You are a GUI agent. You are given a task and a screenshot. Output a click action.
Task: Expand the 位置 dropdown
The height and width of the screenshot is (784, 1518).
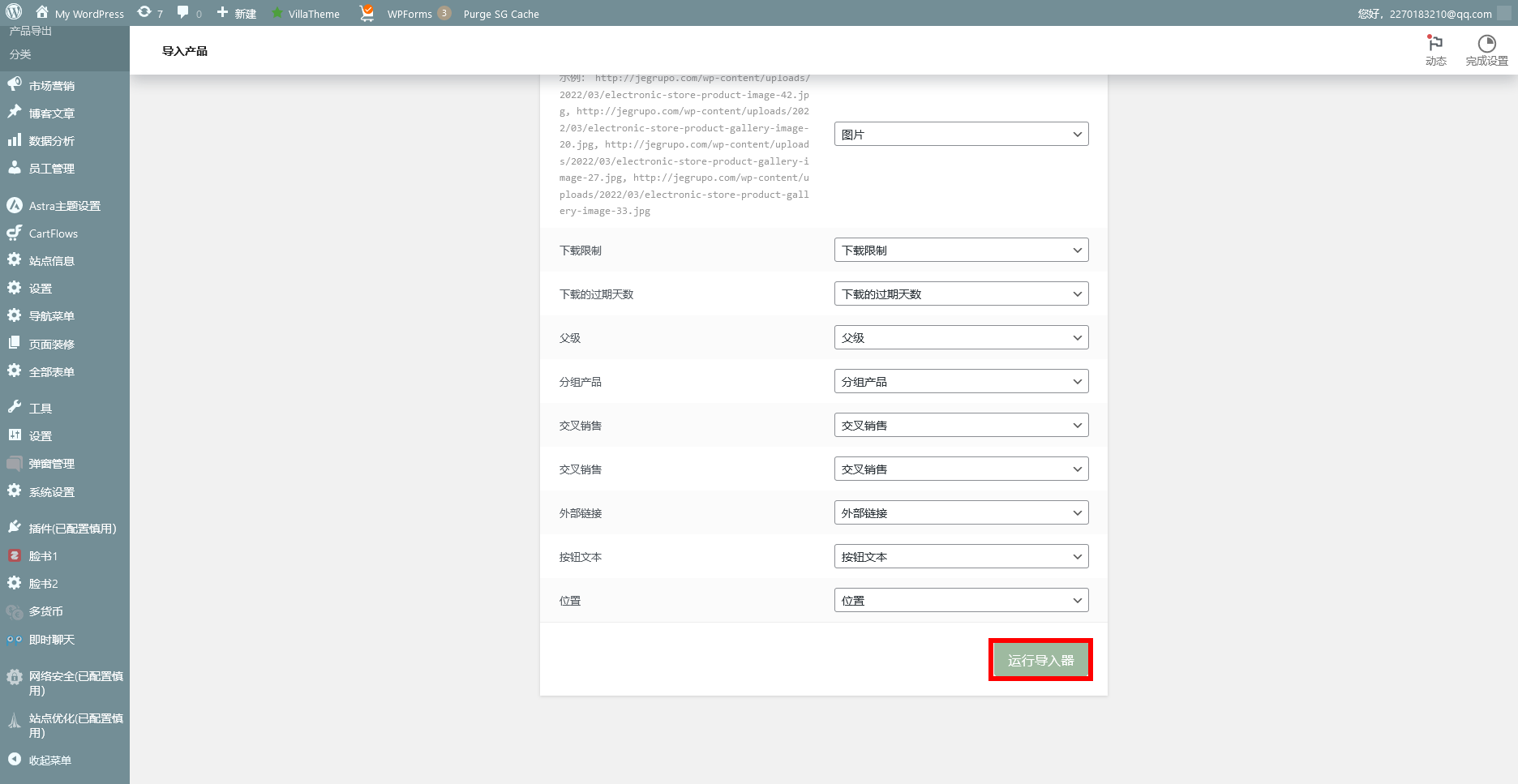point(961,601)
